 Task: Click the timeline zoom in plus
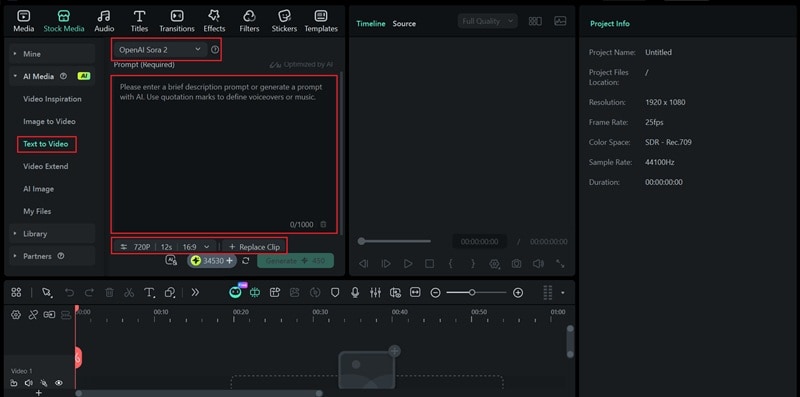(518, 292)
